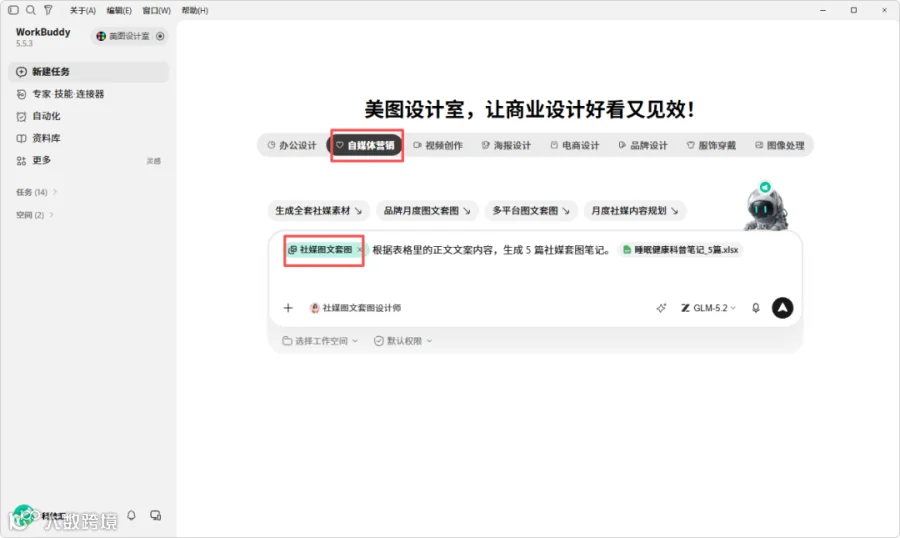900x538 pixels.
Task: Send the prompt with the black arrow button
Action: pyautogui.click(x=782, y=308)
